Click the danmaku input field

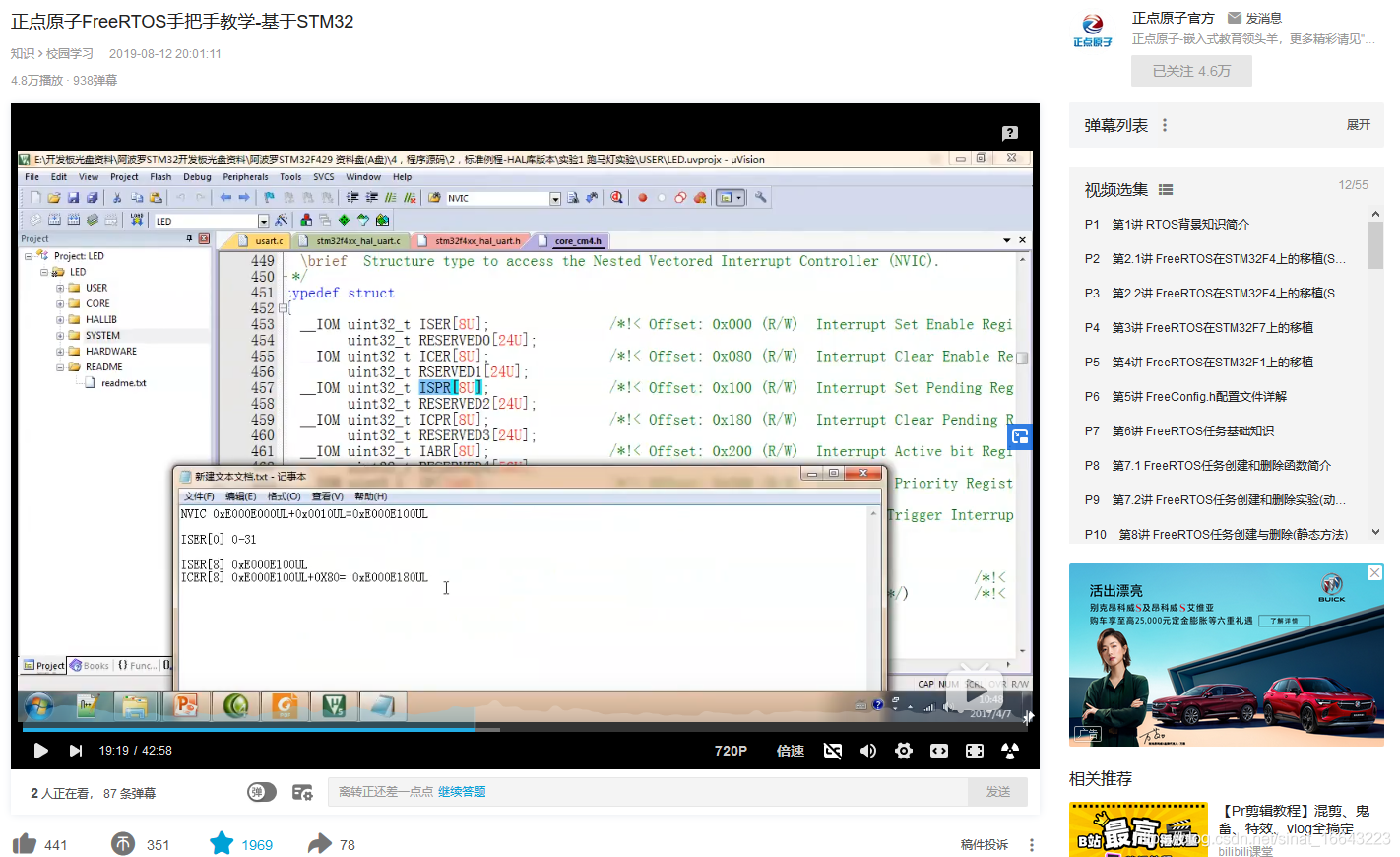click(x=648, y=792)
